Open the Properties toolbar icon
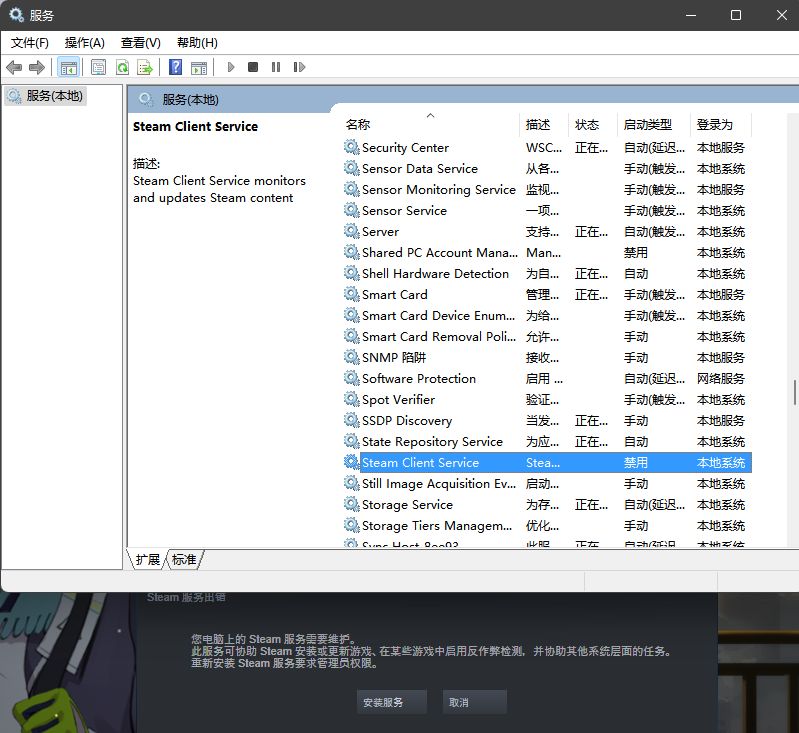The width and height of the screenshot is (799, 733). 98,67
